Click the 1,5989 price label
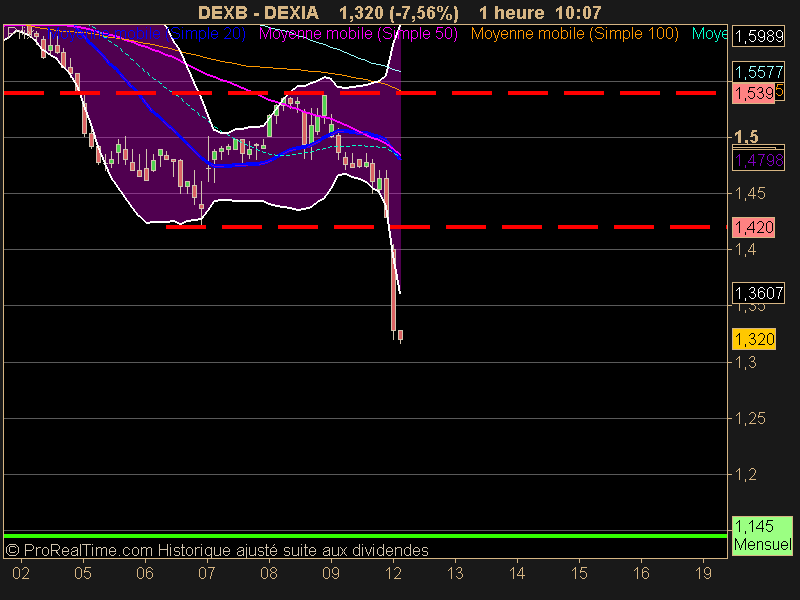This screenshot has width=800, height=600. (759, 37)
